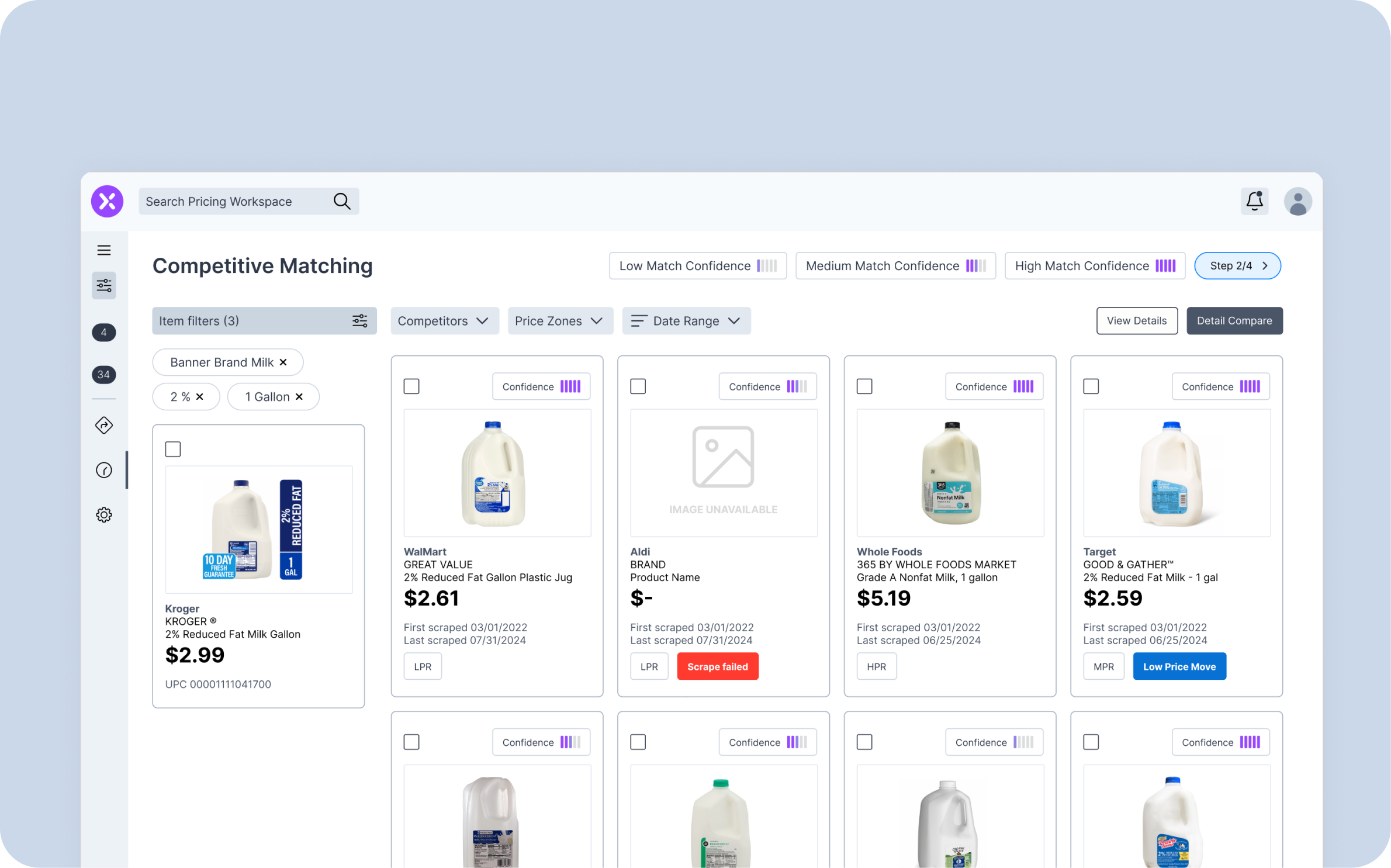Click the sidebar badge showing 34
1391x868 pixels.
click(x=104, y=375)
